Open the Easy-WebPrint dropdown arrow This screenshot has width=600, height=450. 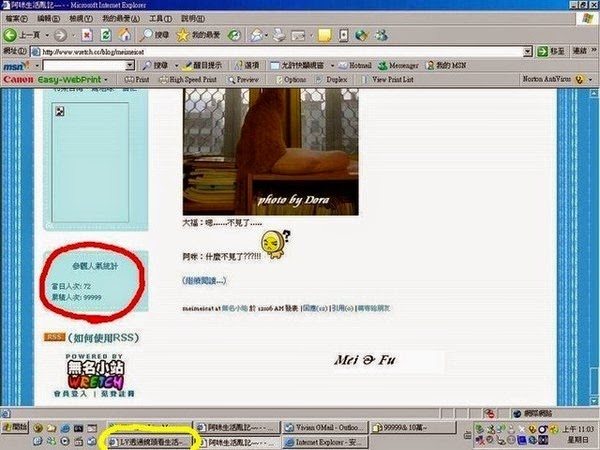[106, 80]
